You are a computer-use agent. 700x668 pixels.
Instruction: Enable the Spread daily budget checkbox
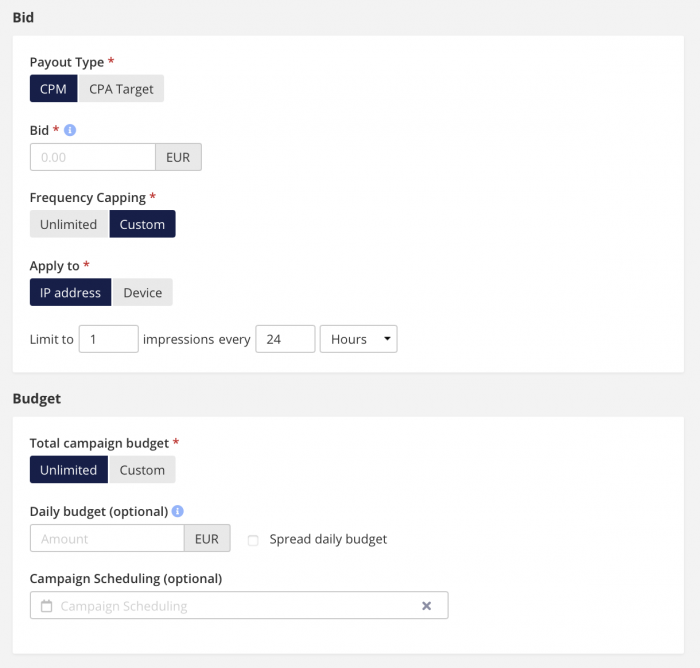pyautogui.click(x=253, y=540)
